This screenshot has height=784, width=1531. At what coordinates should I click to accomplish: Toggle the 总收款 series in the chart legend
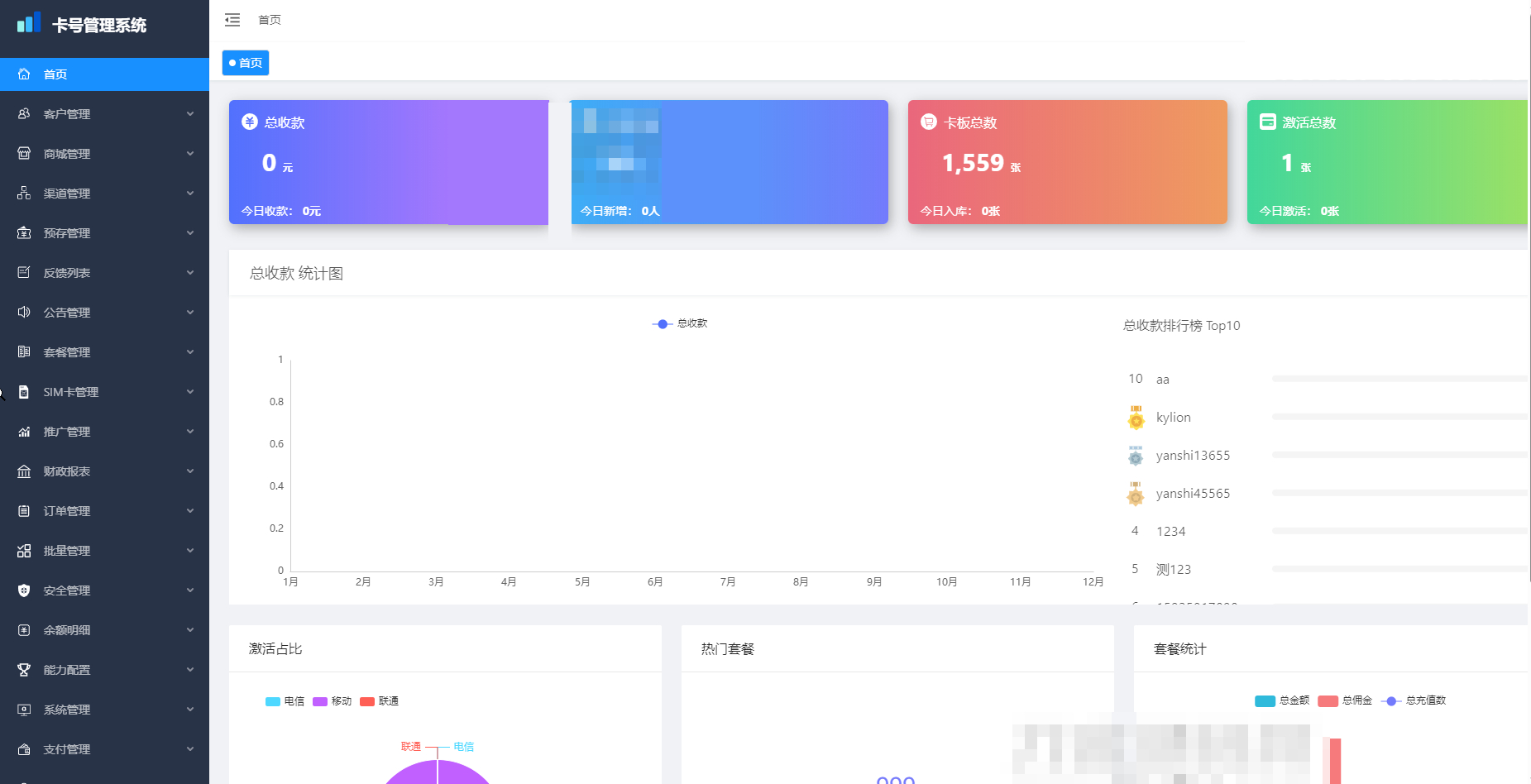[680, 323]
